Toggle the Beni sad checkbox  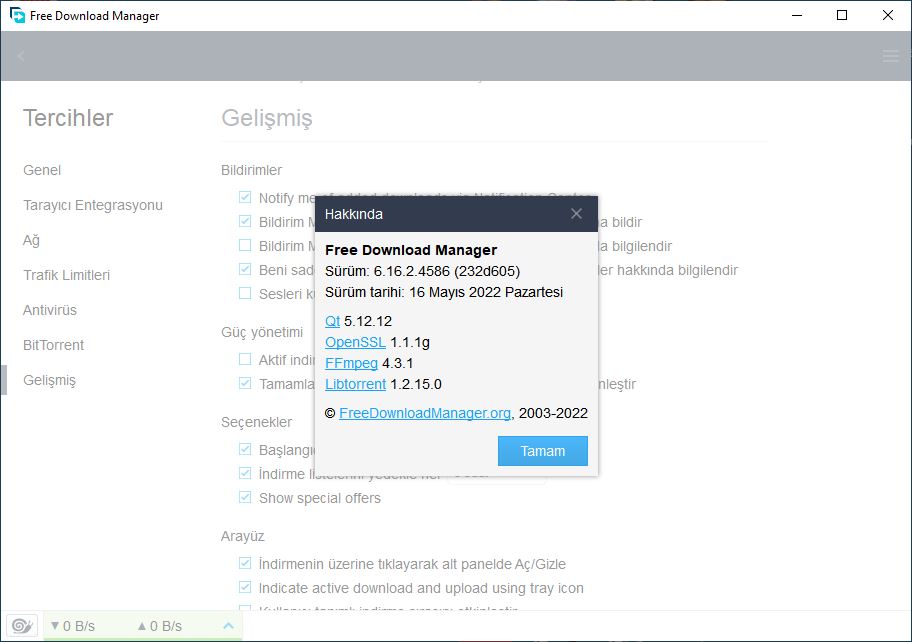point(245,269)
